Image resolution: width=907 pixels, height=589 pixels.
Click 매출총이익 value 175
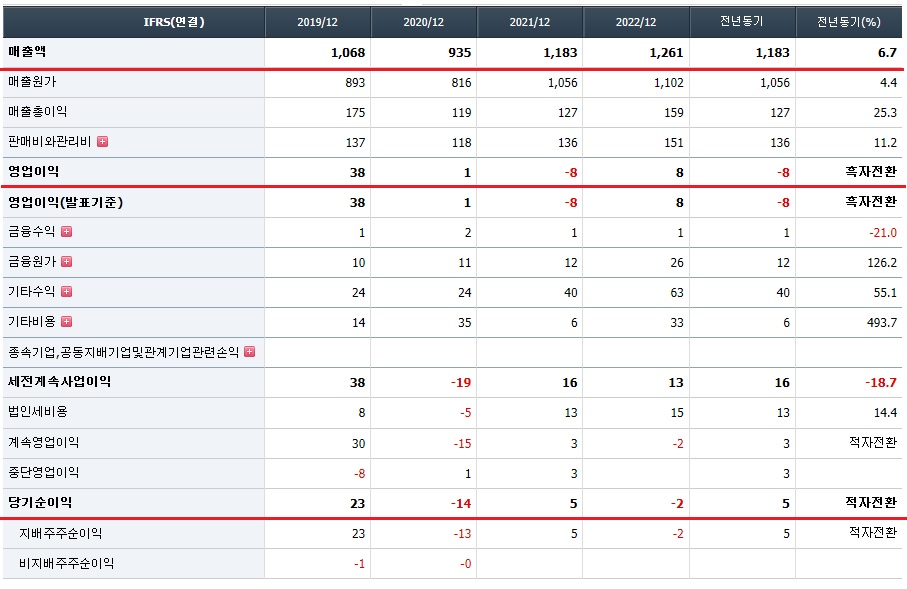coord(355,113)
